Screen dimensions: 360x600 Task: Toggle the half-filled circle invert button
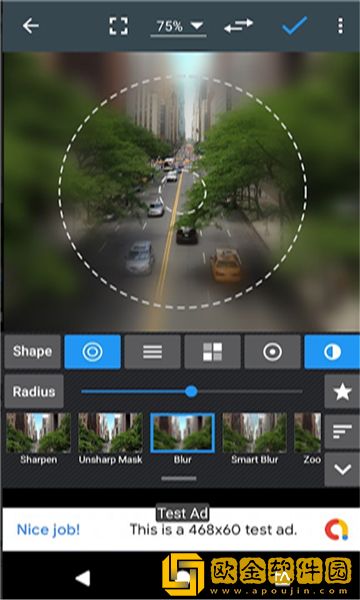[x=332, y=352]
